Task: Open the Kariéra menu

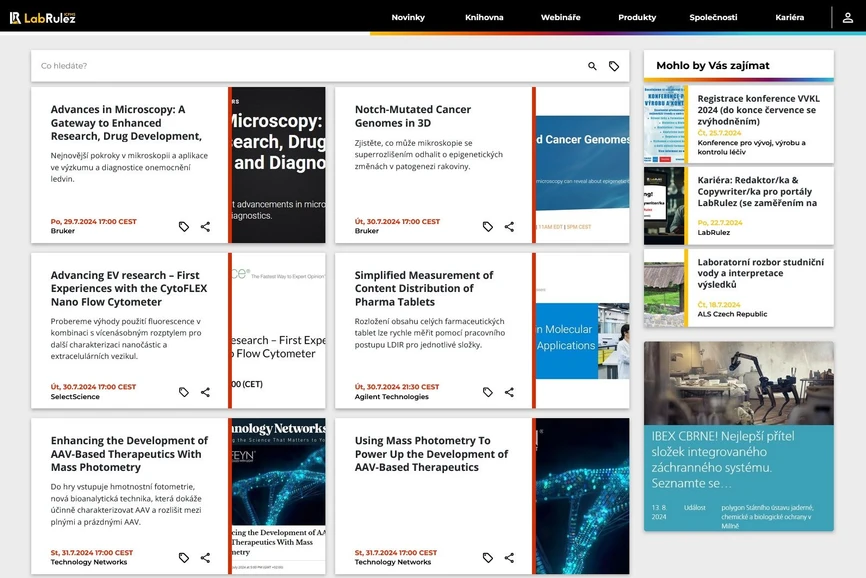Action: 789,18
